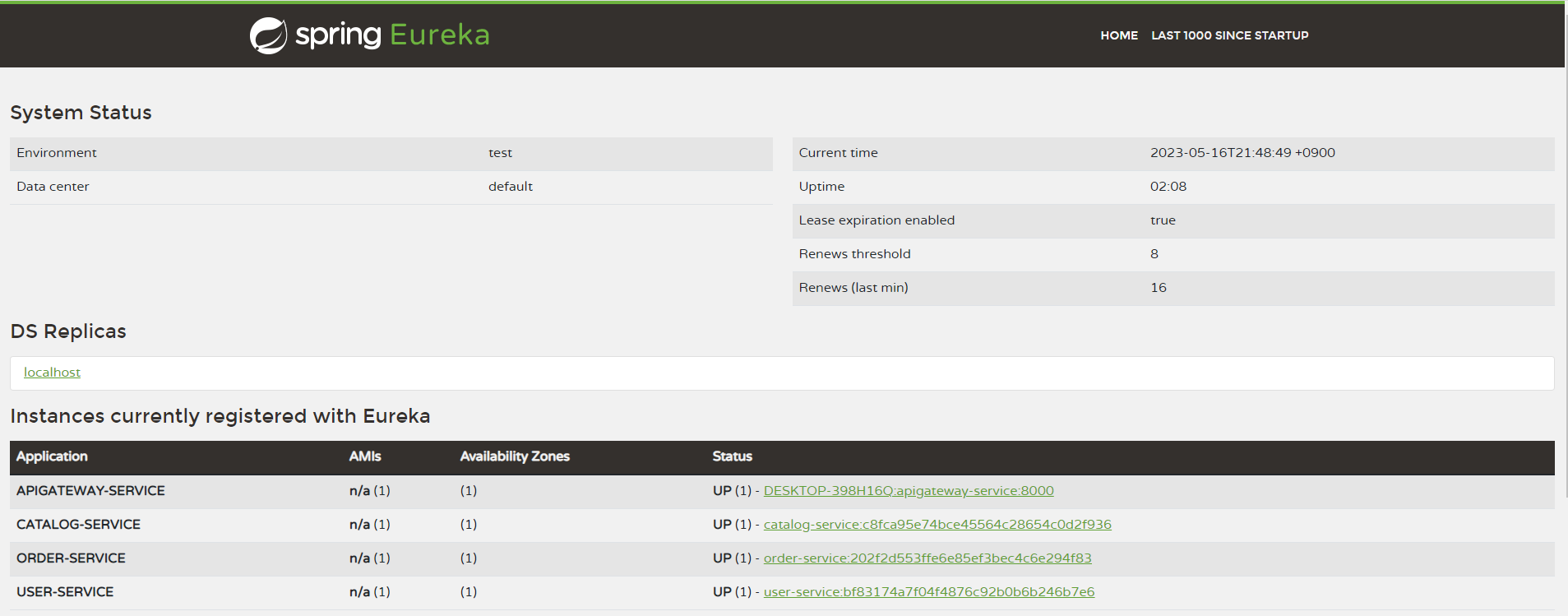Click the Current time label

[838, 153]
